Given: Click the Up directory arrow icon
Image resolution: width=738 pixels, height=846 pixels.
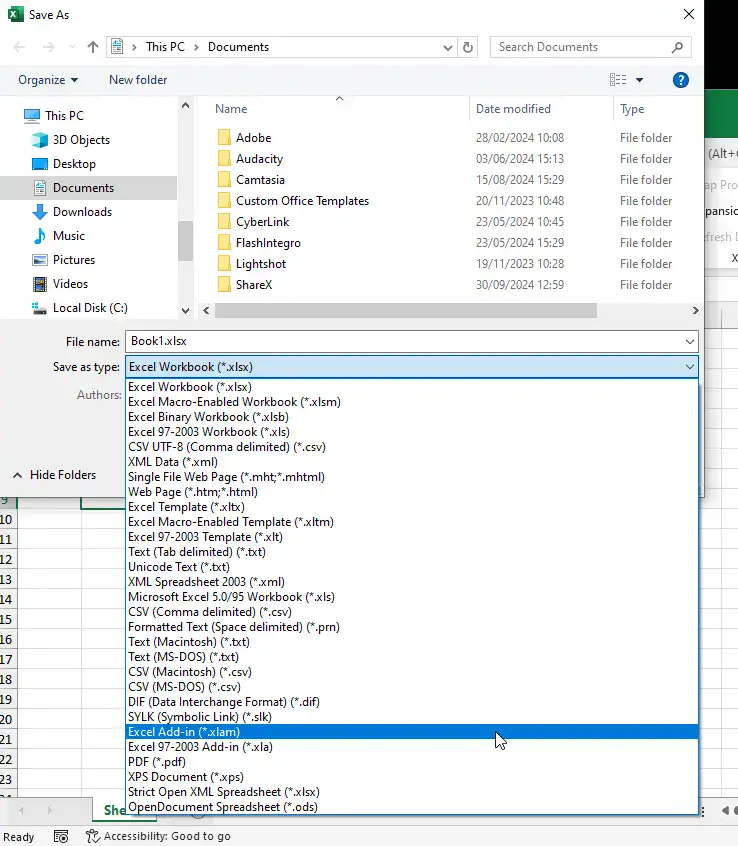Looking at the screenshot, I should coord(93,47).
